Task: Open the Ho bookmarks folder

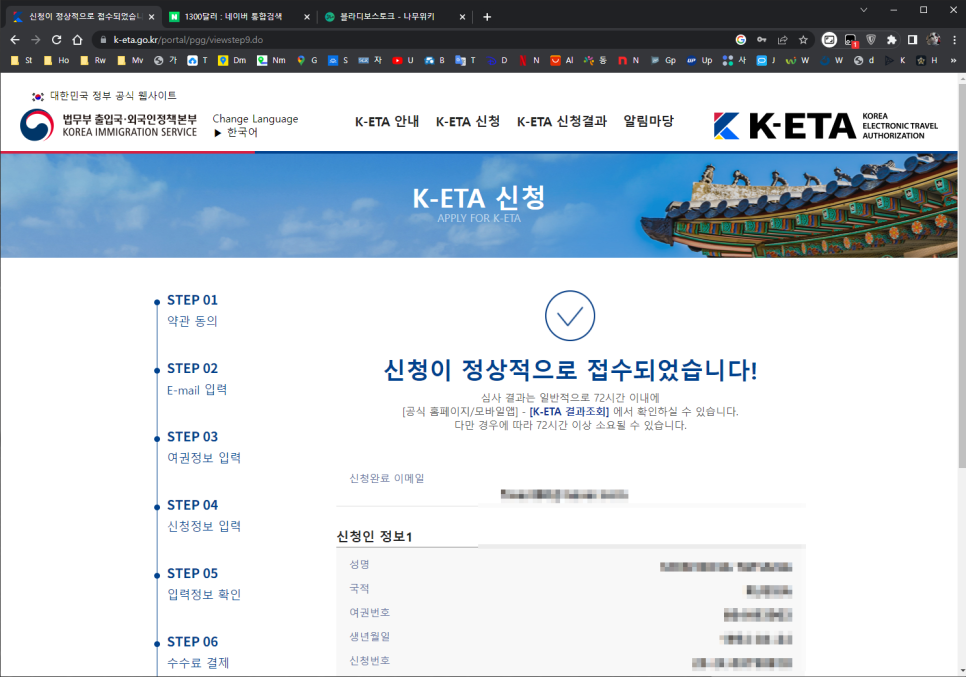Action: tap(57, 60)
